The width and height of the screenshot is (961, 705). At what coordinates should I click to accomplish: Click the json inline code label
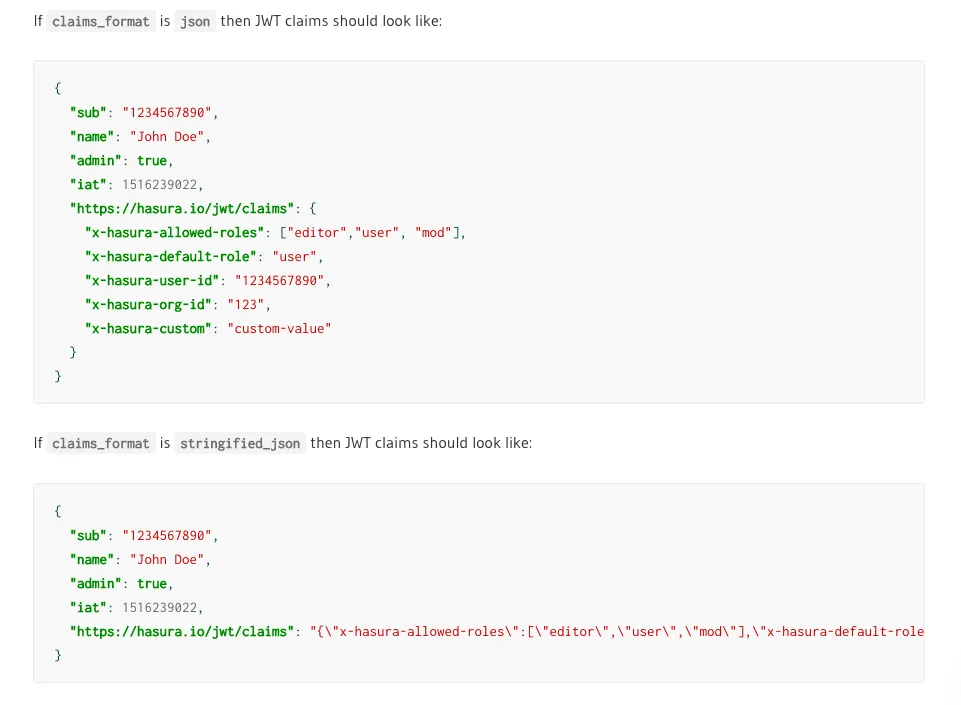tap(195, 21)
